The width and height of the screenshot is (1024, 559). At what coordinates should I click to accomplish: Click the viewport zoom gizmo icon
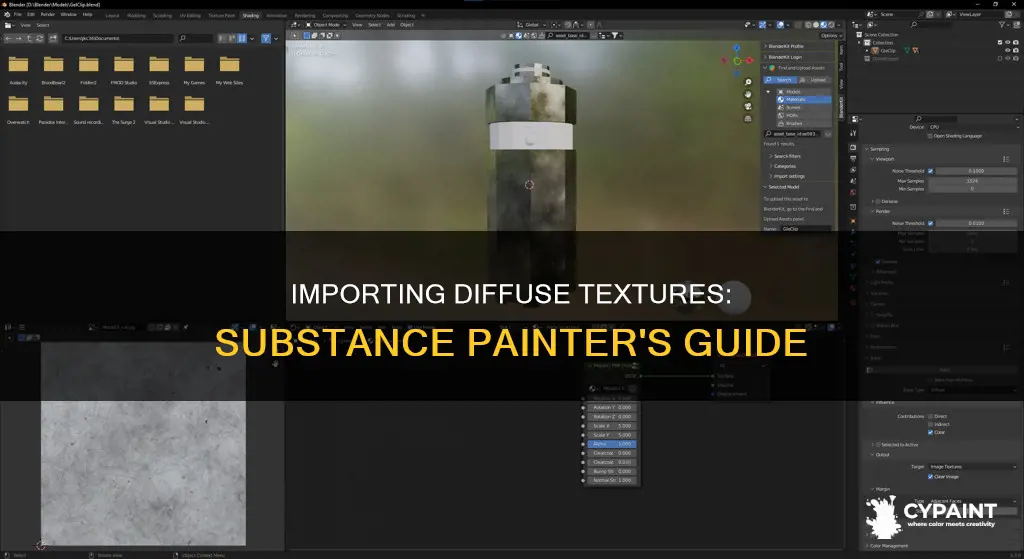[x=748, y=82]
